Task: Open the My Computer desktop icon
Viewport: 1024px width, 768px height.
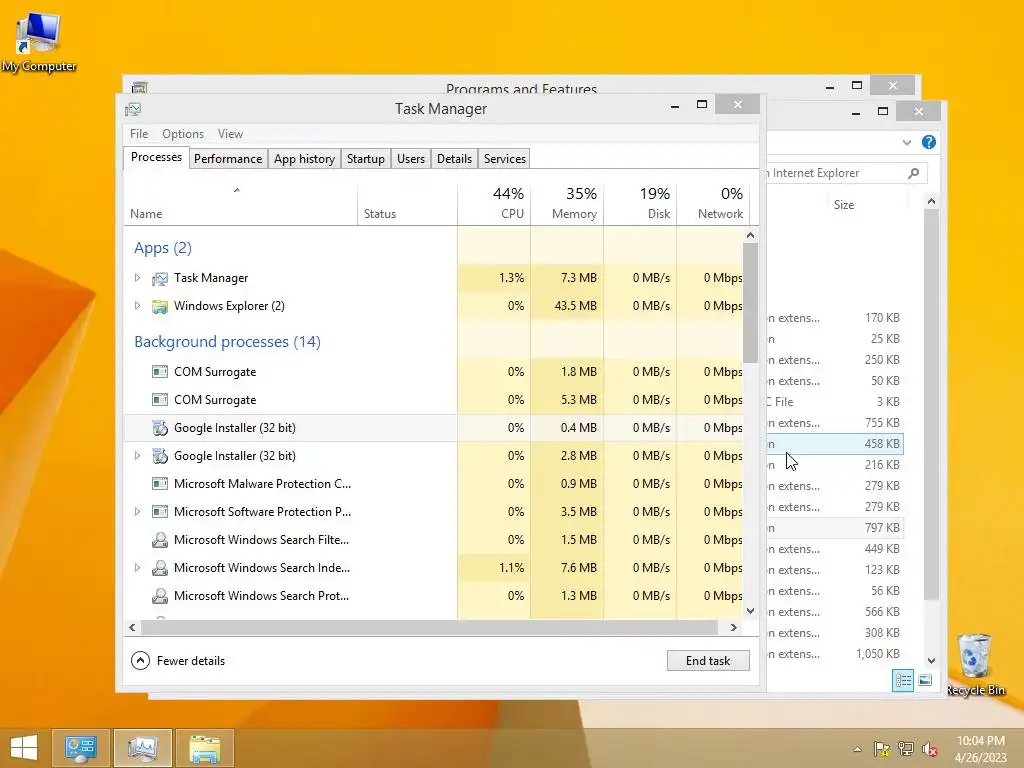Action: coord(39,41)
